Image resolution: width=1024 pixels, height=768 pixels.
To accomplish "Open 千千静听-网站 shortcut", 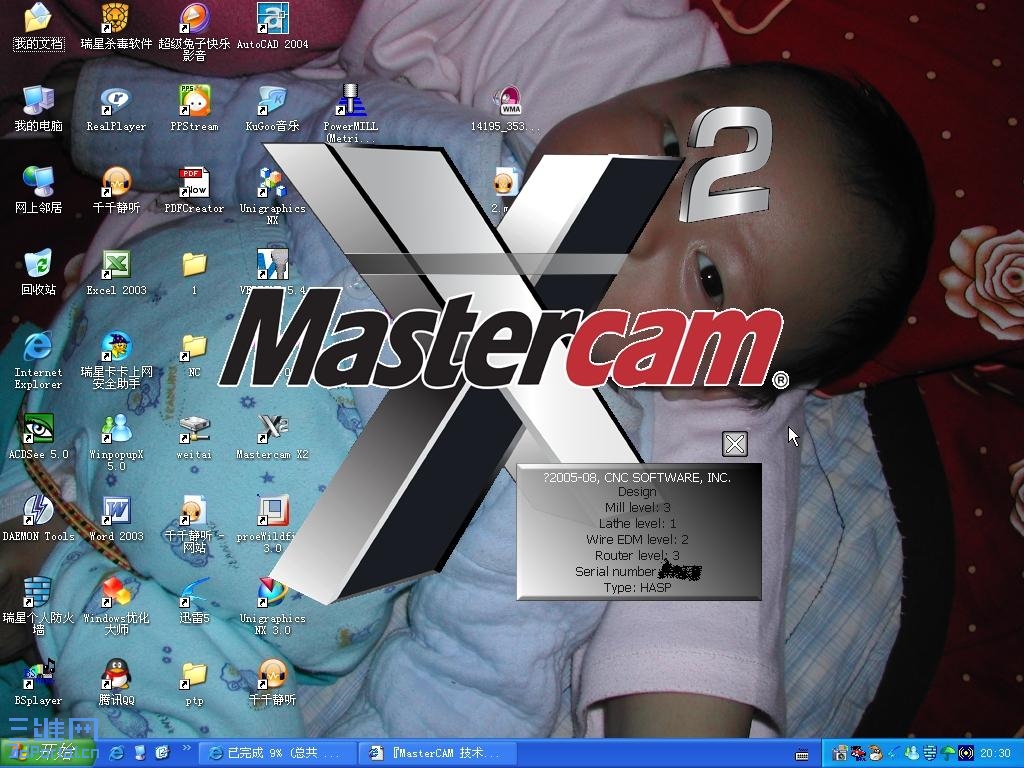I will 194,524.
